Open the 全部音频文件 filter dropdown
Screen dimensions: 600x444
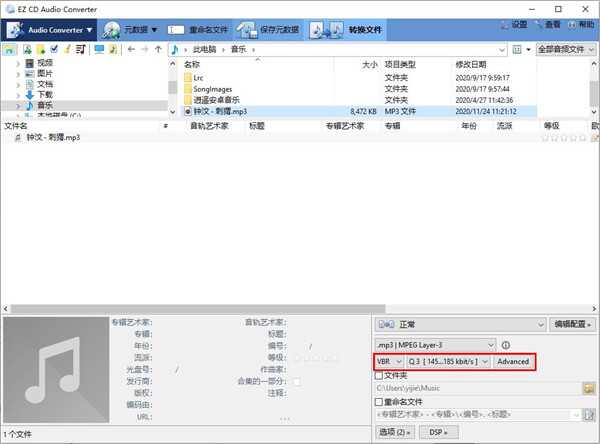pyautogui.click(x=565, y=49)
